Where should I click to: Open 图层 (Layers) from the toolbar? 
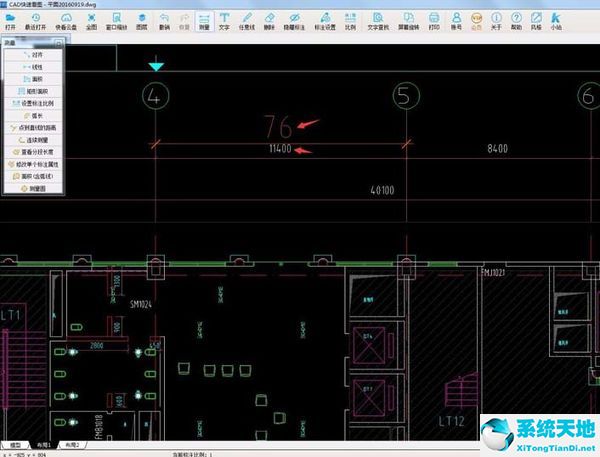click(x=141, y=22)
